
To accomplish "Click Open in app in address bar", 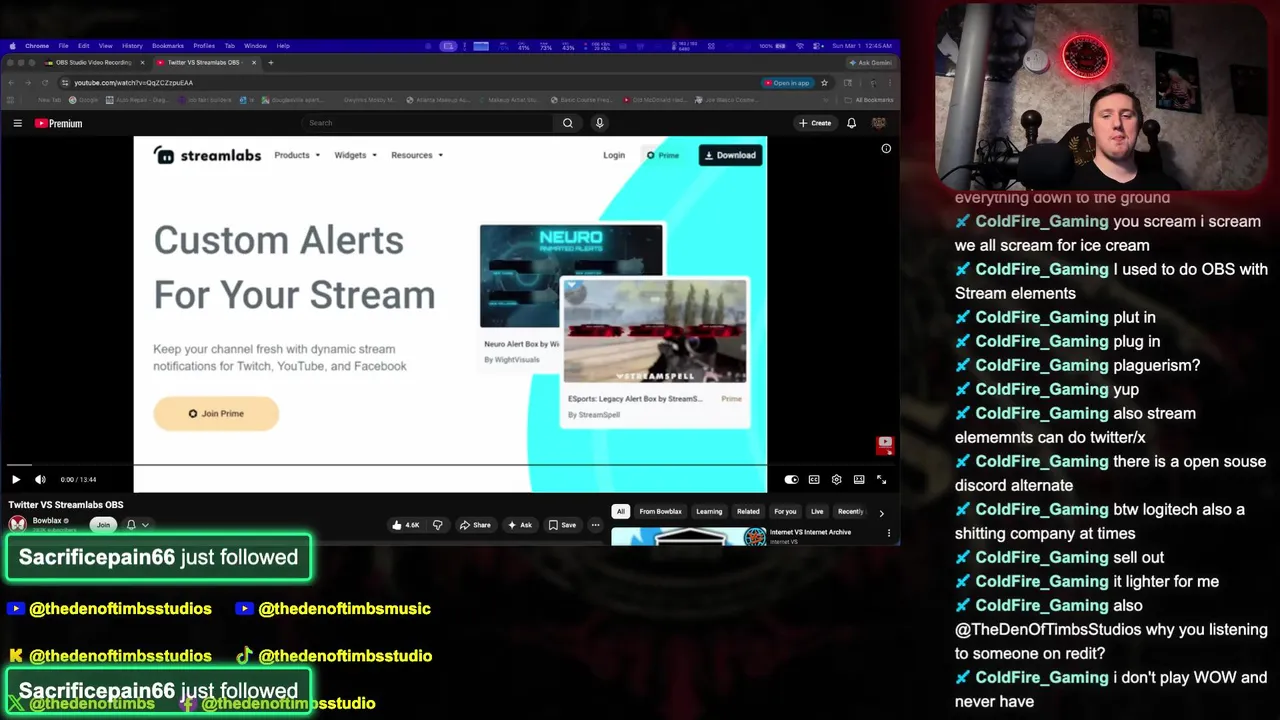I will [x=786, y=83].
